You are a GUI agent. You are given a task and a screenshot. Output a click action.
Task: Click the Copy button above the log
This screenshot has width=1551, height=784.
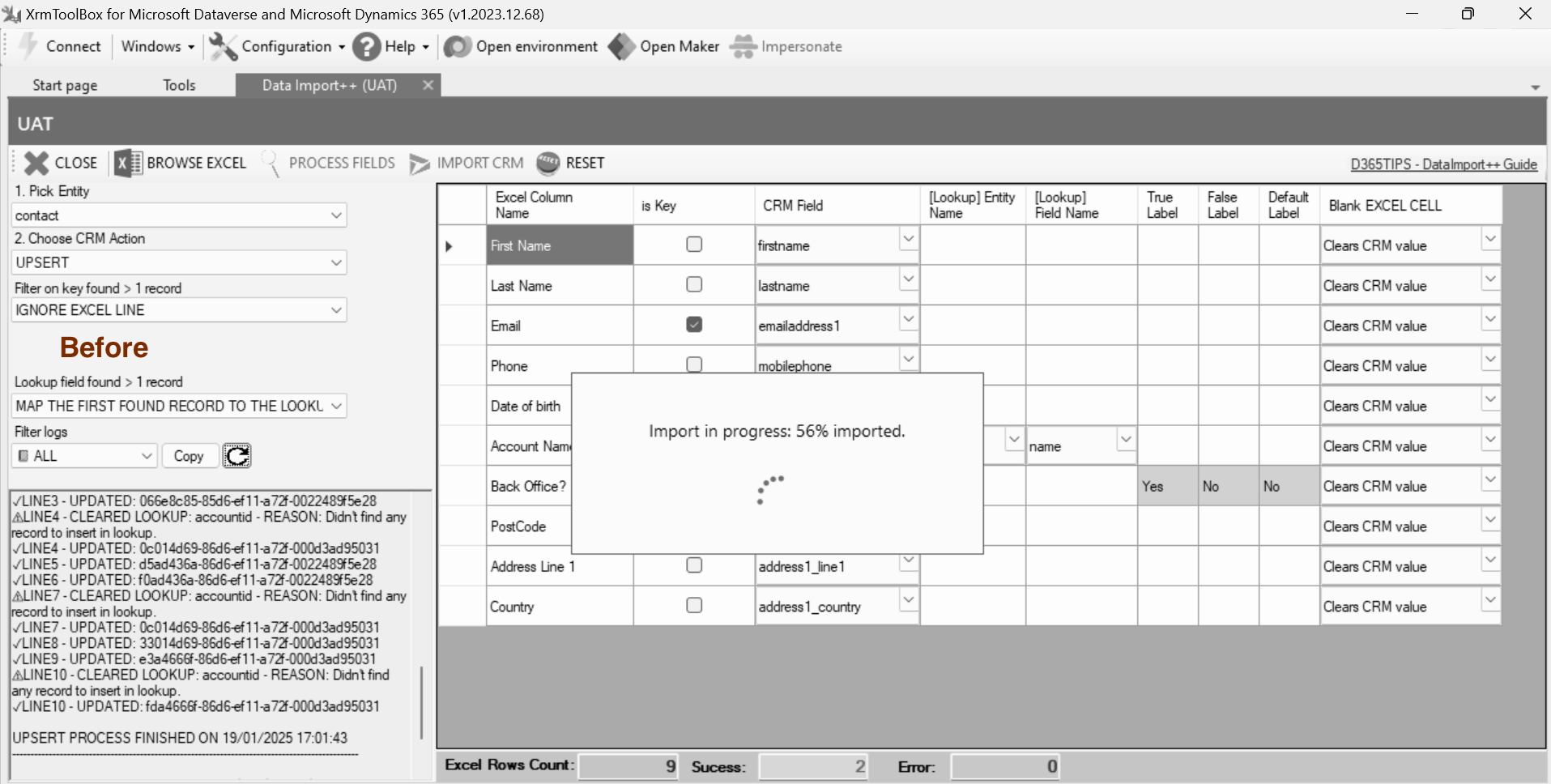pyautogui.click(x=189, y=456)
